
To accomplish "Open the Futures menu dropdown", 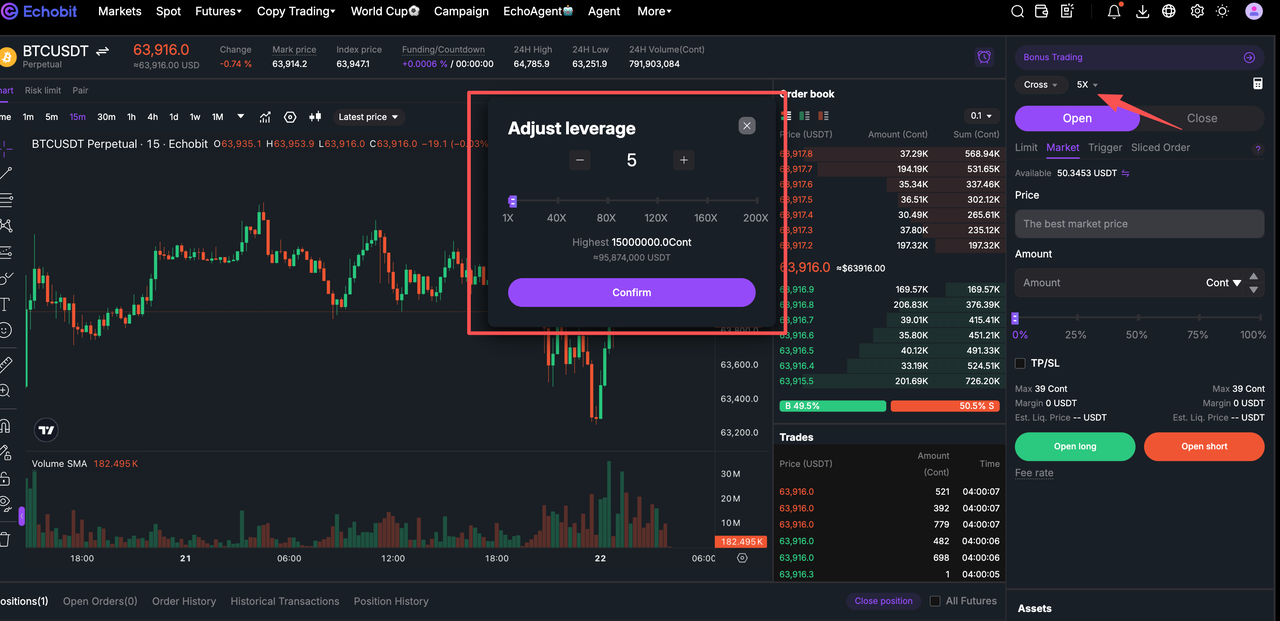I will [x=218, y=12].
